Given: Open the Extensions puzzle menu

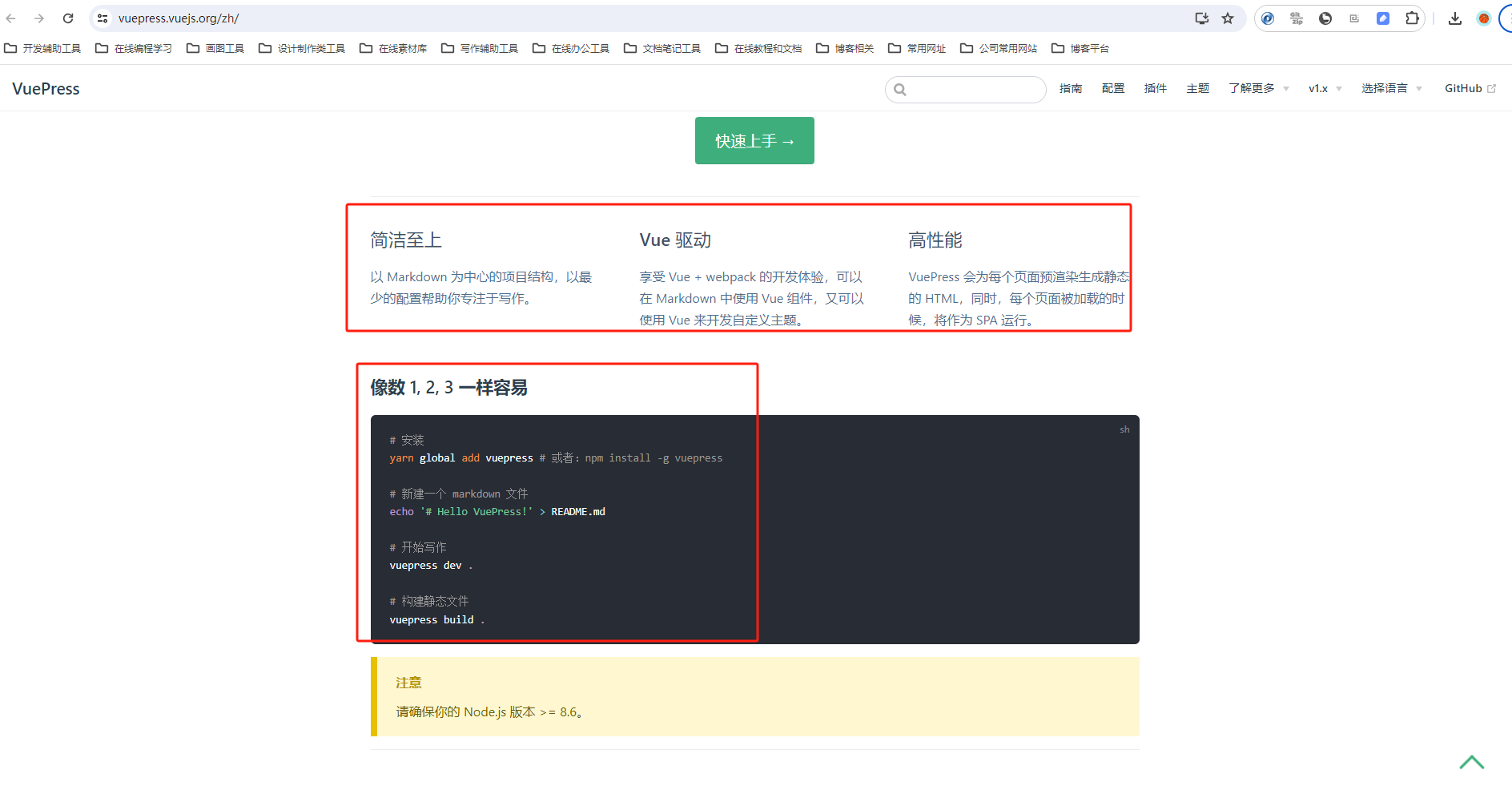Looking at the screenshot, I should pyautogui.click(x=1412, y=18).
